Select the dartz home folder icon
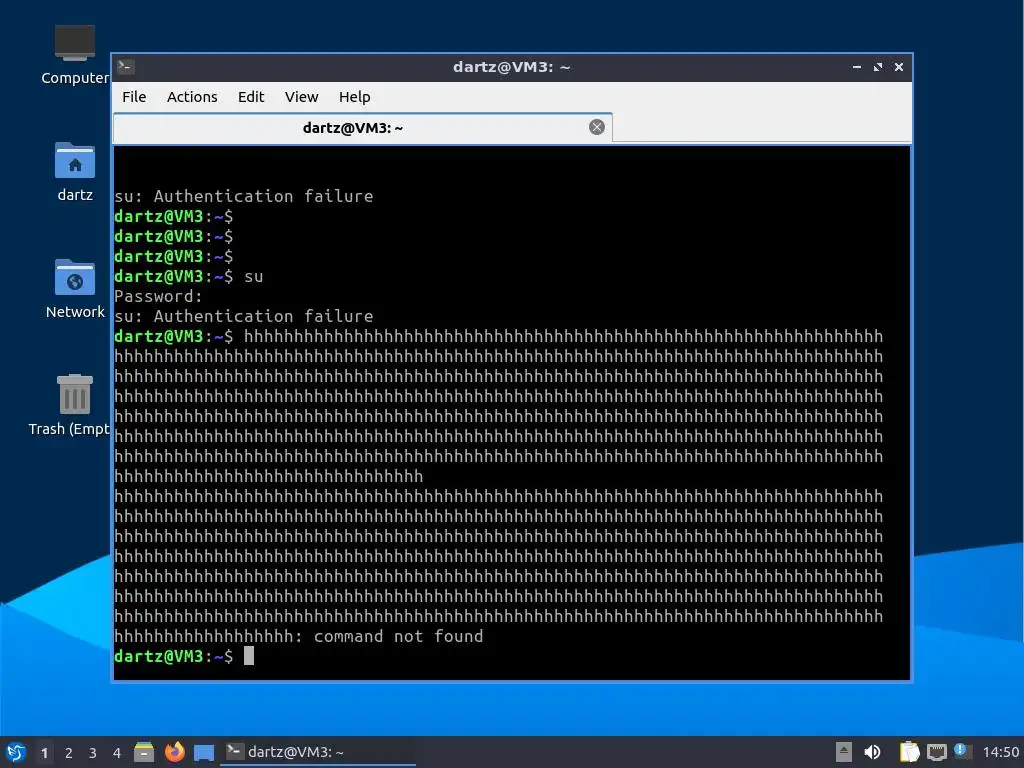Viewport: 1024px width, 768px height. coord(74,172)
